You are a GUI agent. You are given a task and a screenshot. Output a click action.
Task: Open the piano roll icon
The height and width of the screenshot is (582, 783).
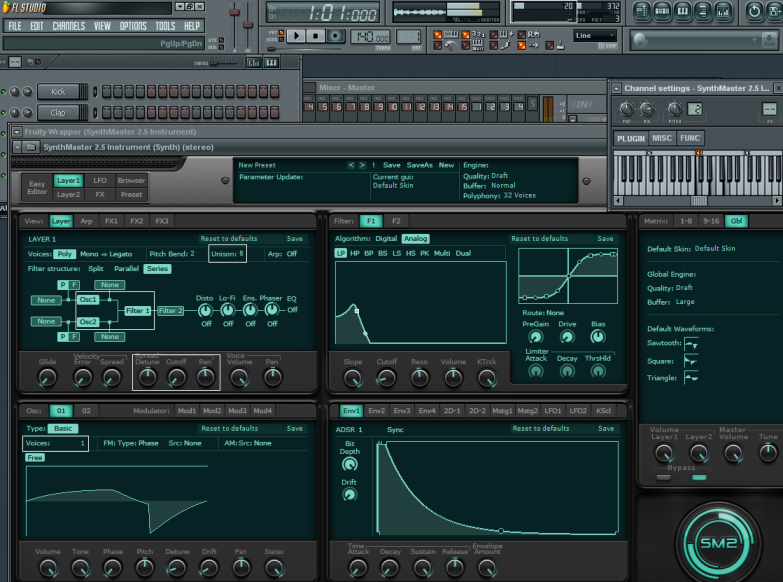pos(683,11)
